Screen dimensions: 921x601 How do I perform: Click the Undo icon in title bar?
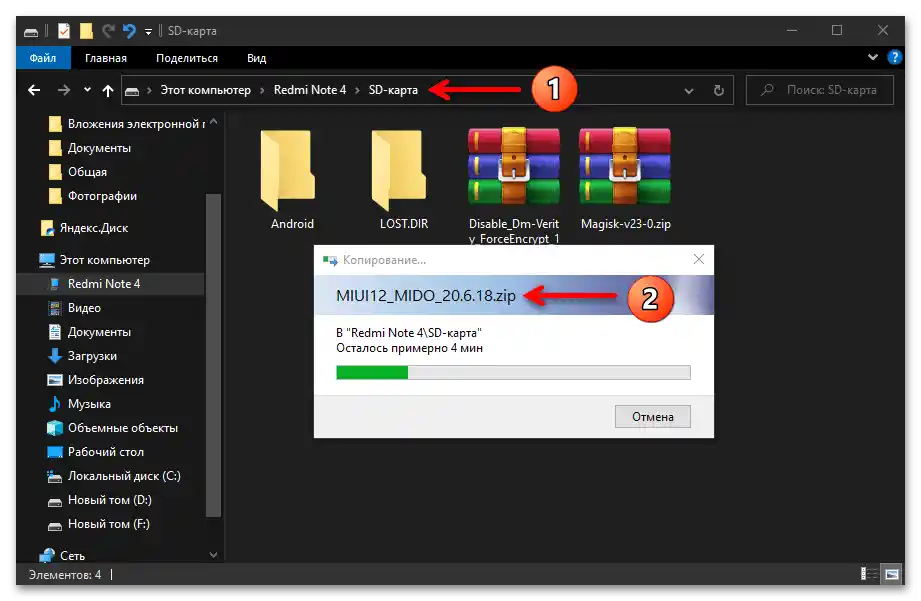pos(129,31)
